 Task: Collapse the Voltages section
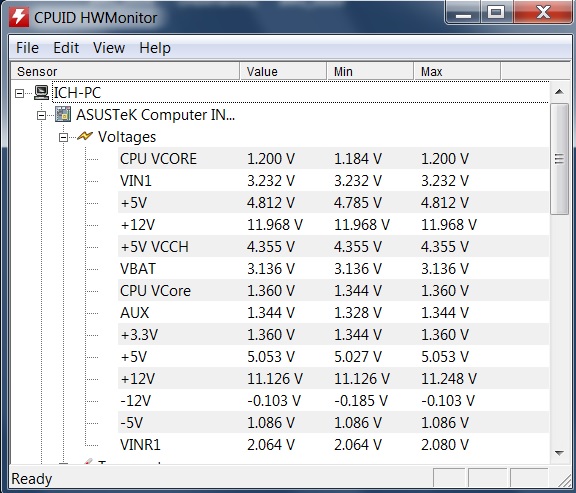[63, 137]
